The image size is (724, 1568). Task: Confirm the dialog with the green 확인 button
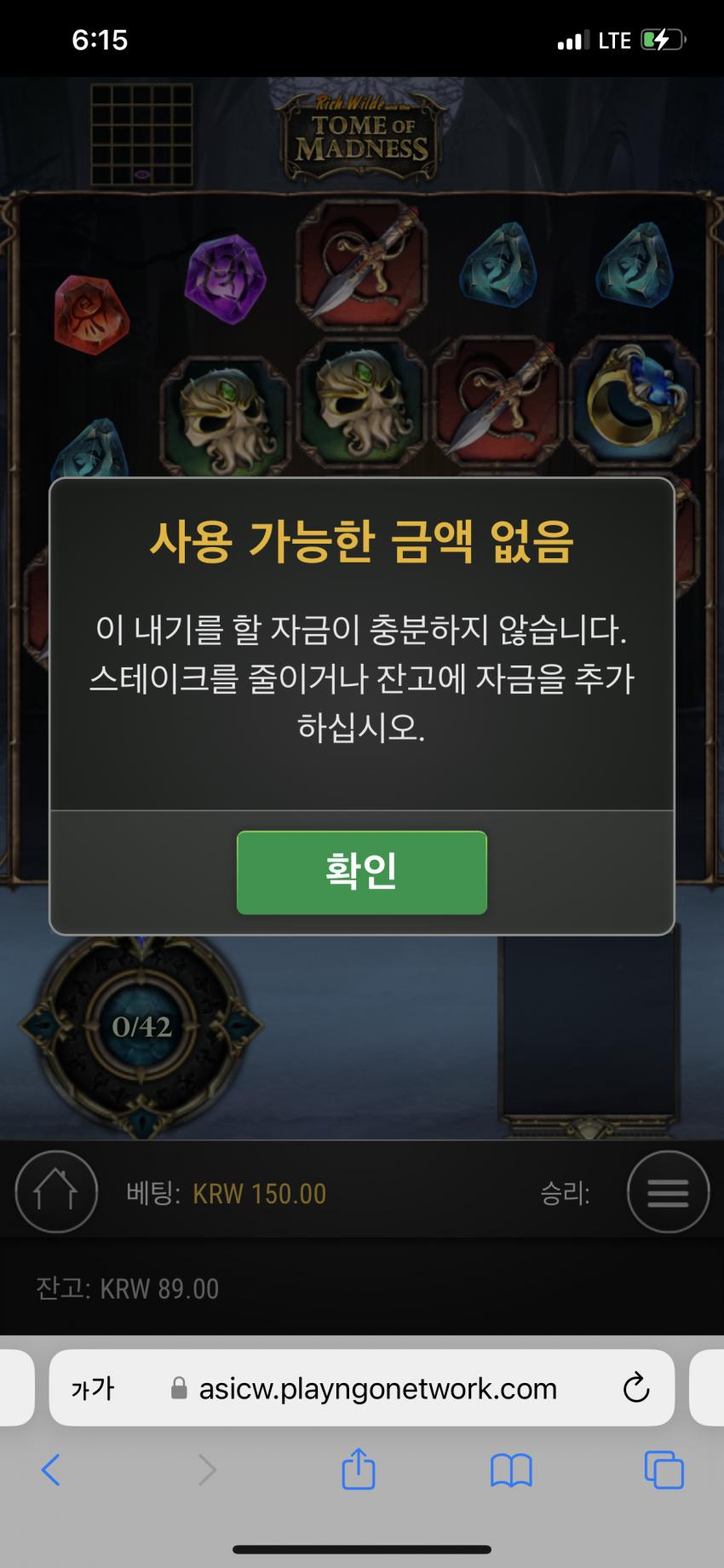click(x=362, y=872)
